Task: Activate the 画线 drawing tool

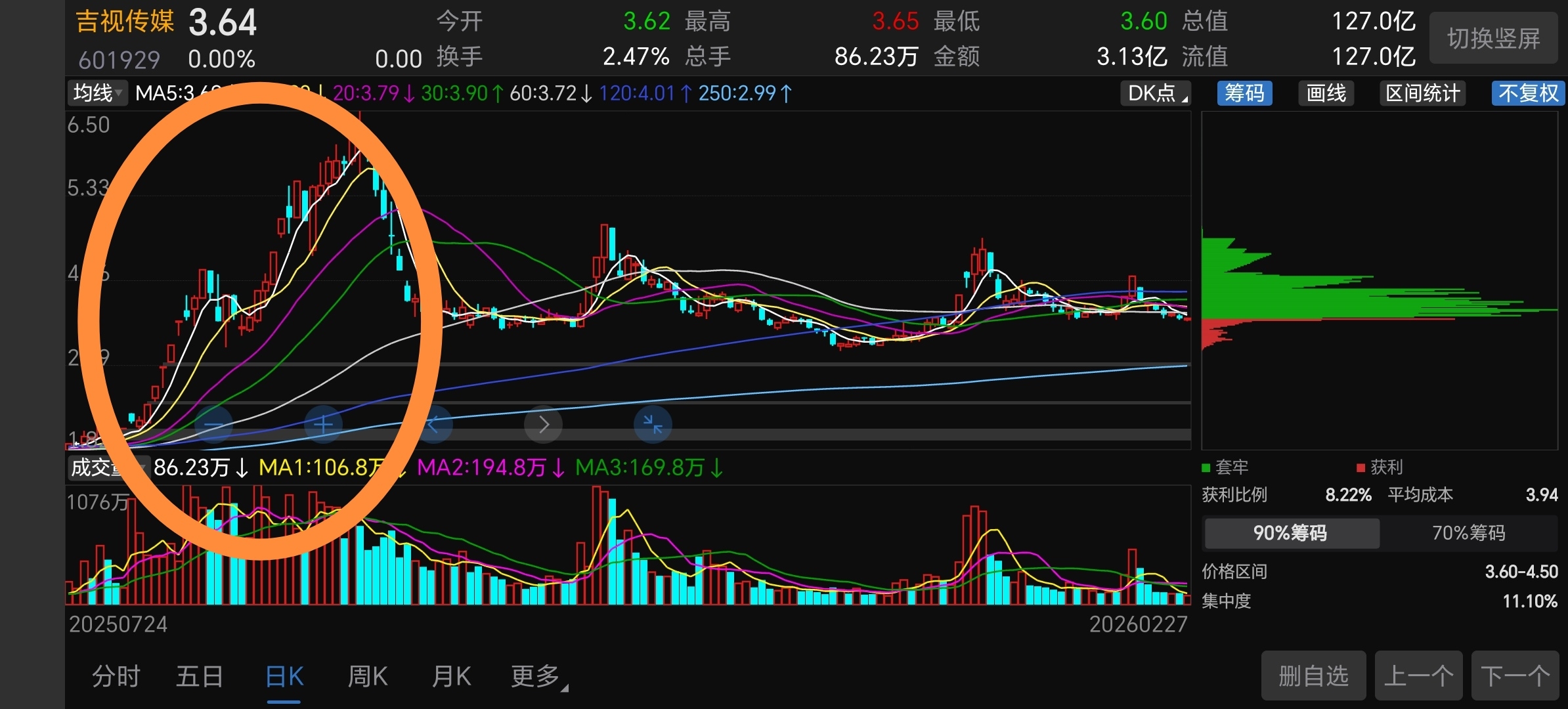Action: 1326,93
